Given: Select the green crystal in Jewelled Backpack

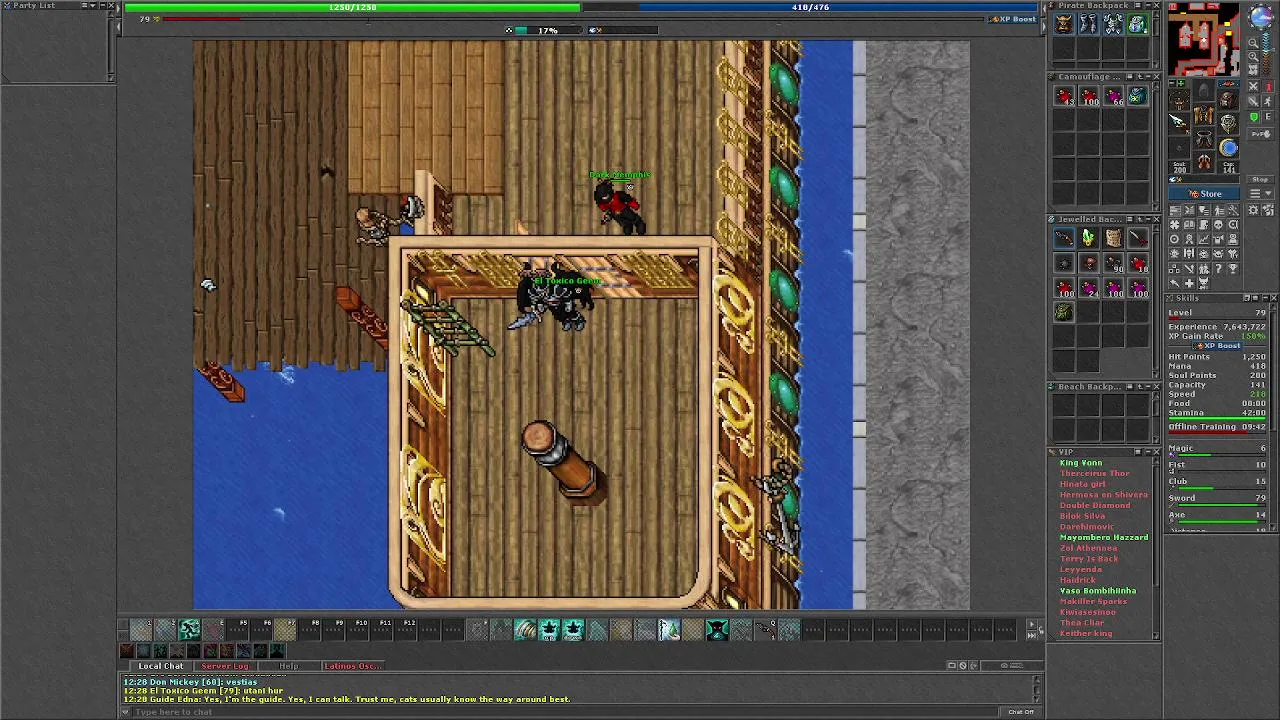Looking at the screenshot, I should 1089,238.
